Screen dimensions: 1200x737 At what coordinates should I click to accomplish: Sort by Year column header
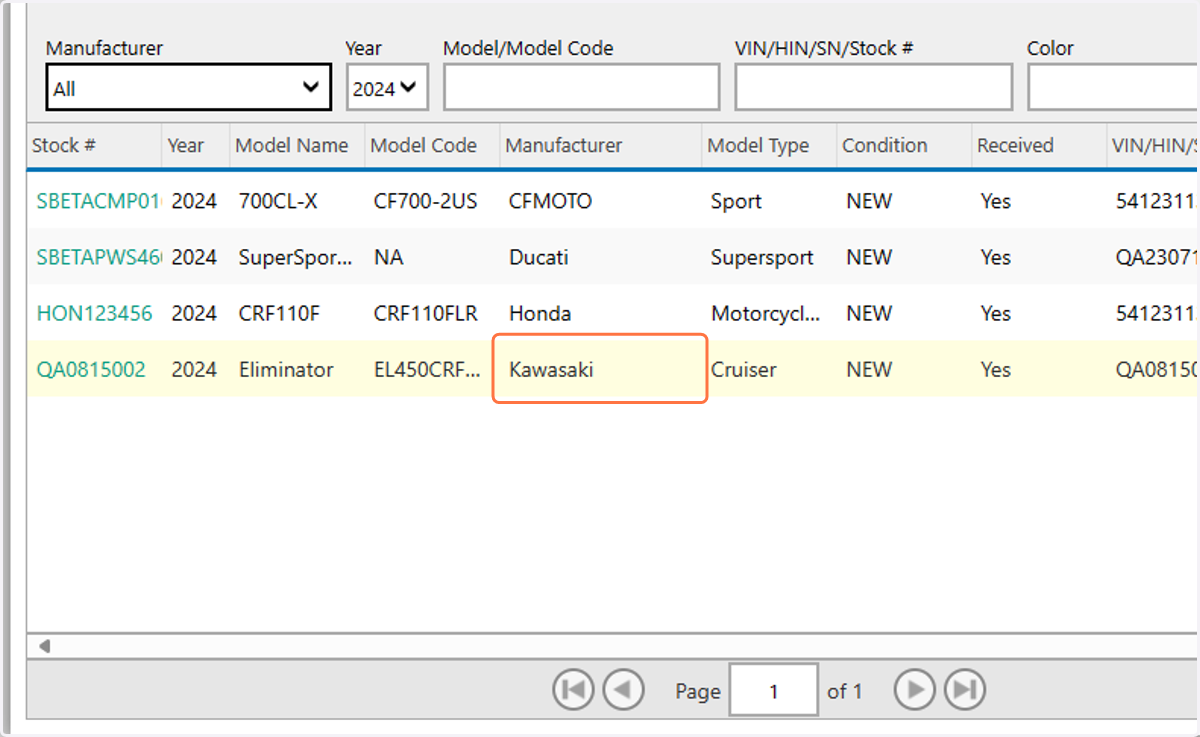coord(196,145)
